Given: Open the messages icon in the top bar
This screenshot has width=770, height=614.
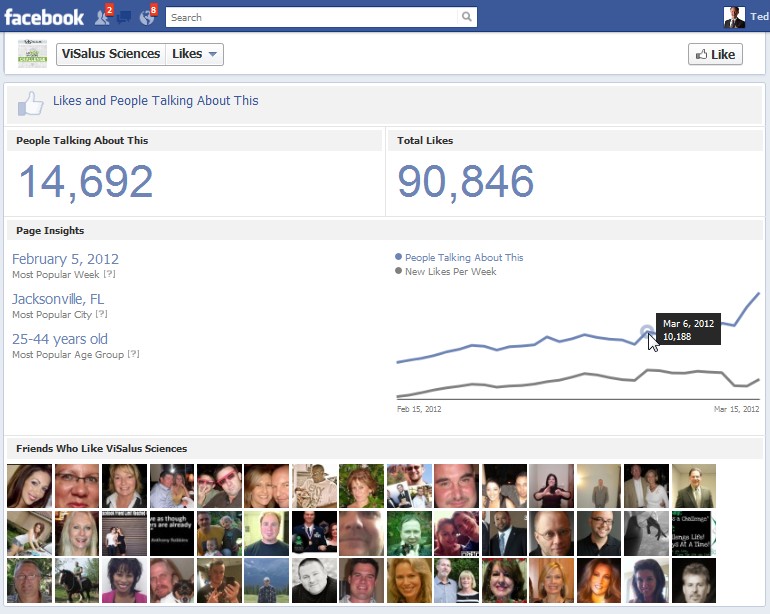Looking at the screenshot, I should (124, 18).
